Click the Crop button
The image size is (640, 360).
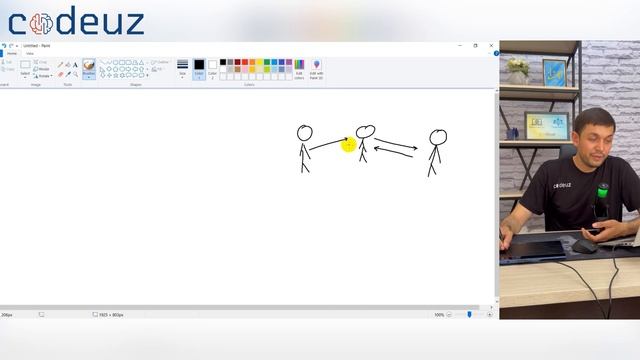40,62
